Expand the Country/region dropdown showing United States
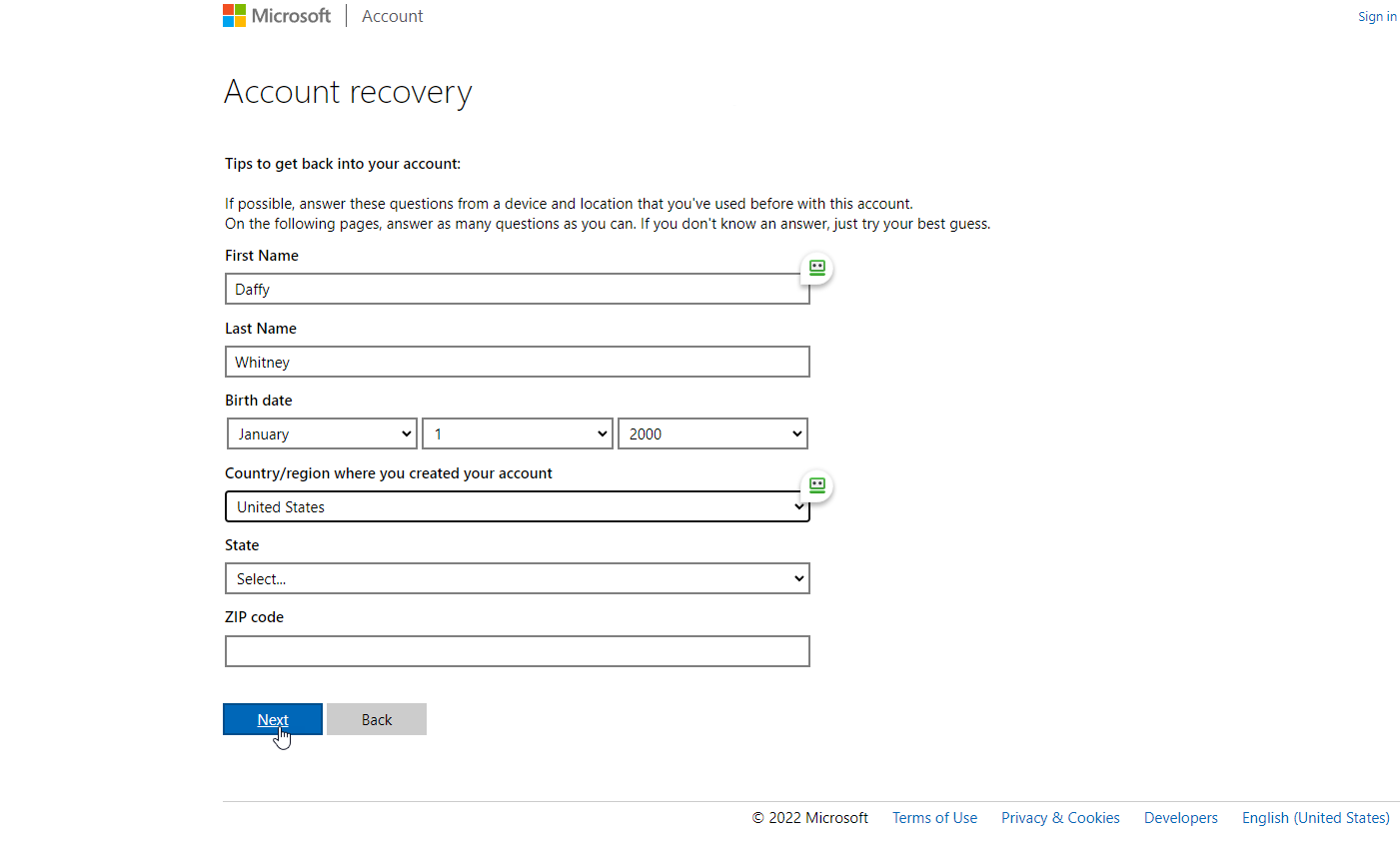Image resolution: width=1400 pixels, height=845 pixels. (518, 506)
